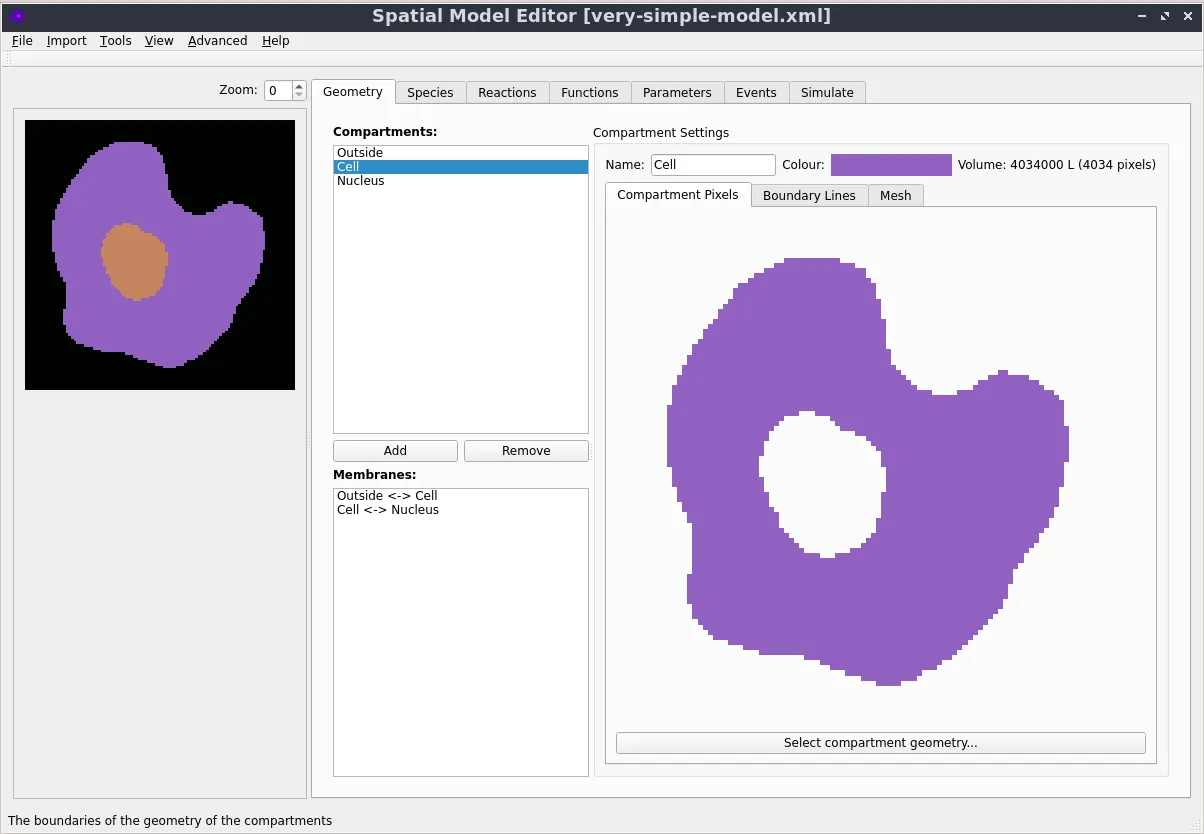Open the Advanced menu

pos(217,41)
